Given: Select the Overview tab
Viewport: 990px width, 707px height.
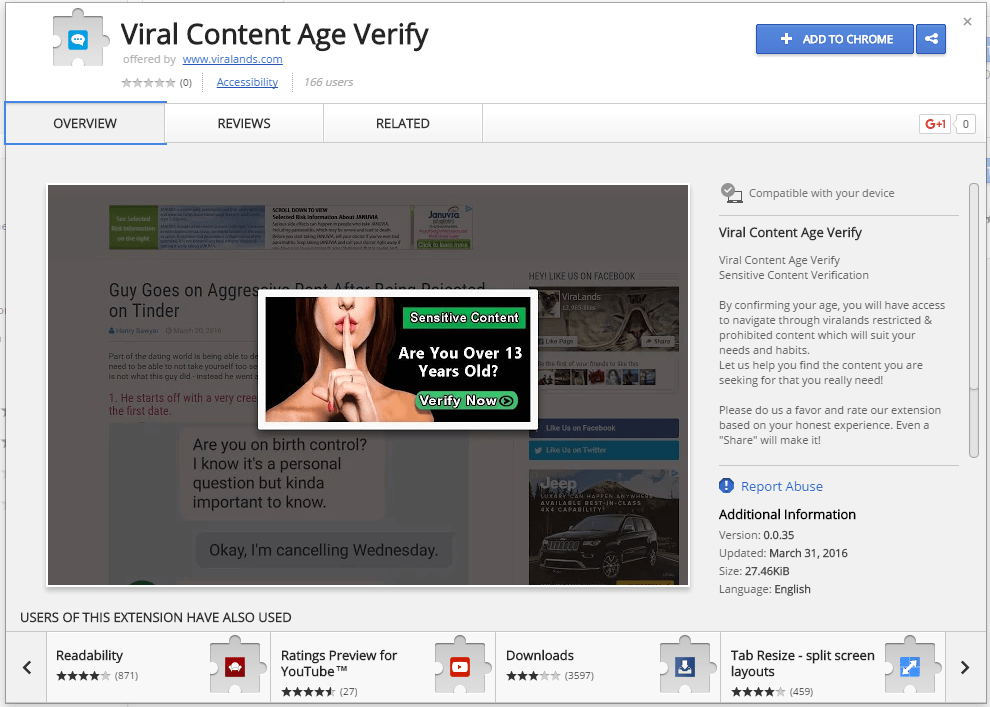Looking at the screenshot, I should coord(85,124).
